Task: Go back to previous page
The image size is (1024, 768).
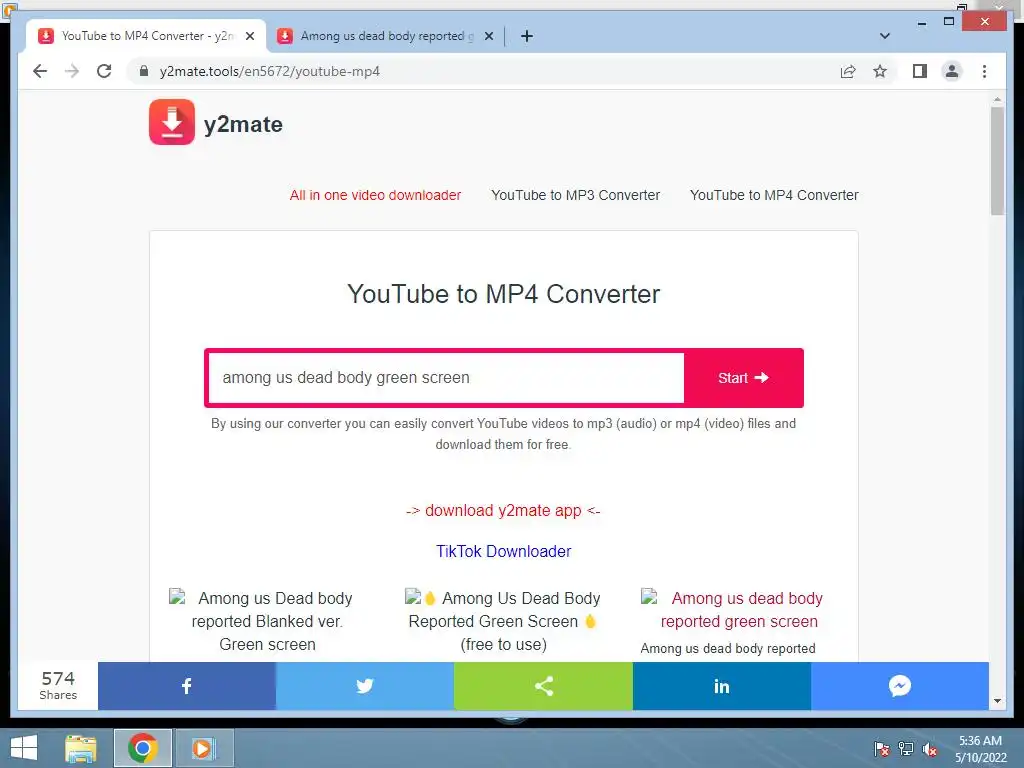Action: click(x=40, y=71)
